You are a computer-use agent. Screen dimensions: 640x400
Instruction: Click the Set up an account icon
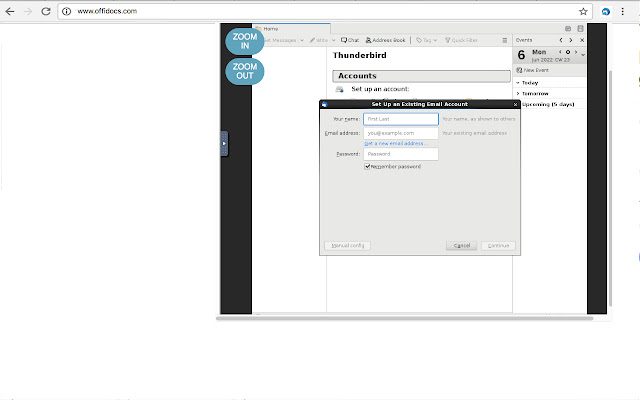click(339, 89)
